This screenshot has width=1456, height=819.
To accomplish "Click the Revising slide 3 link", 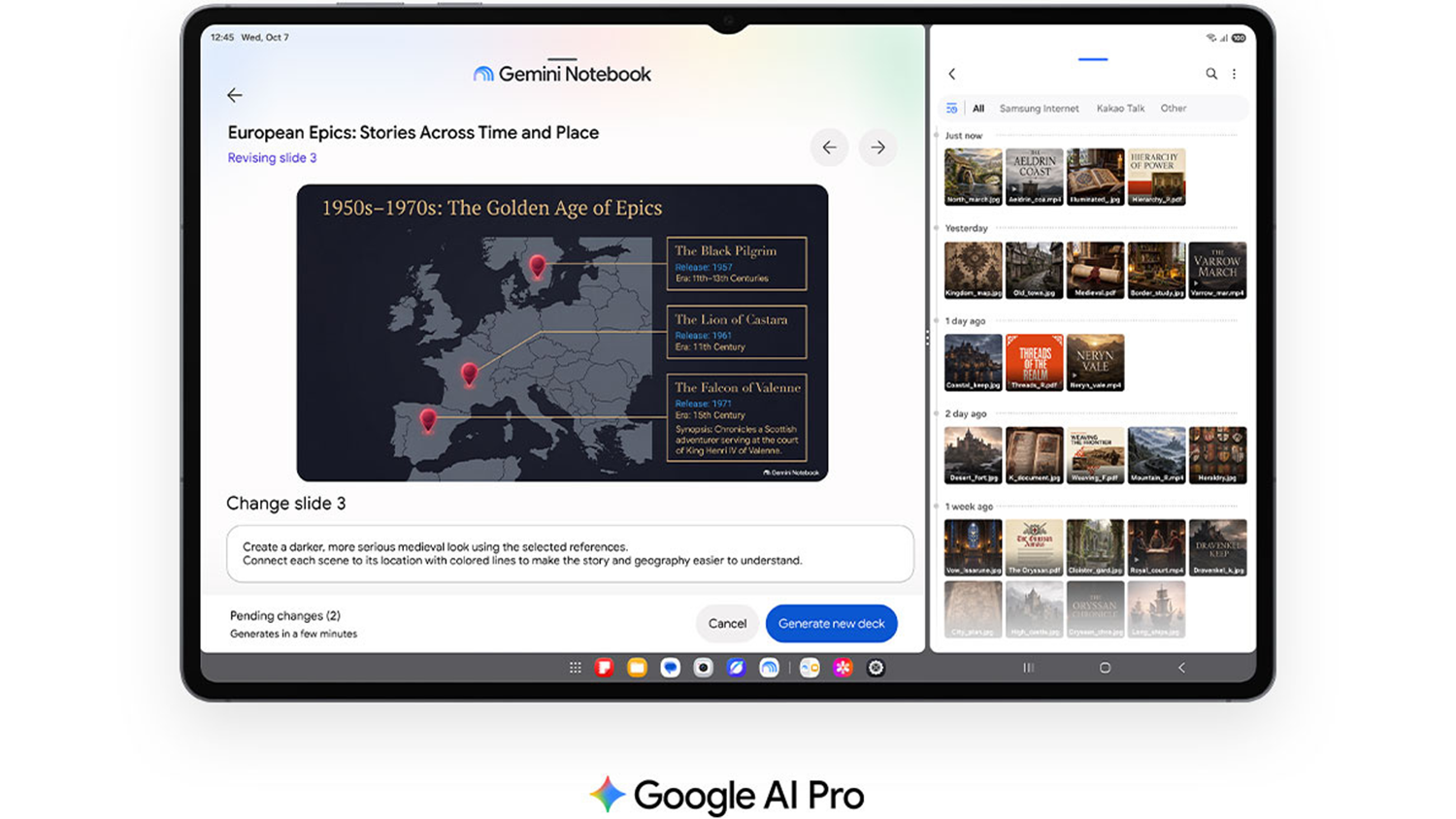I will 272,158.
